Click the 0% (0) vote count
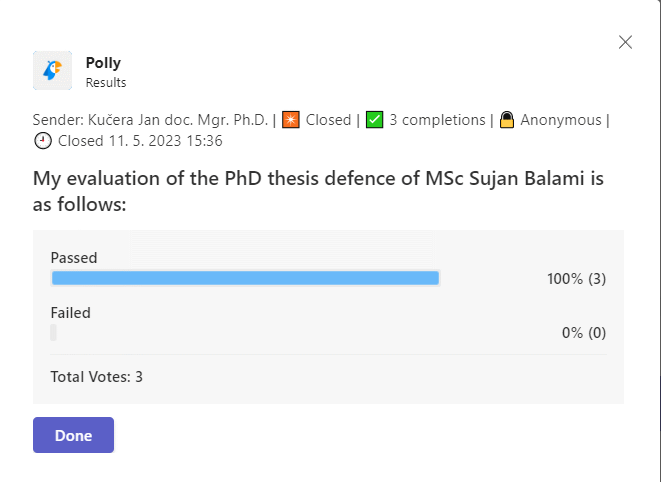 583,333
